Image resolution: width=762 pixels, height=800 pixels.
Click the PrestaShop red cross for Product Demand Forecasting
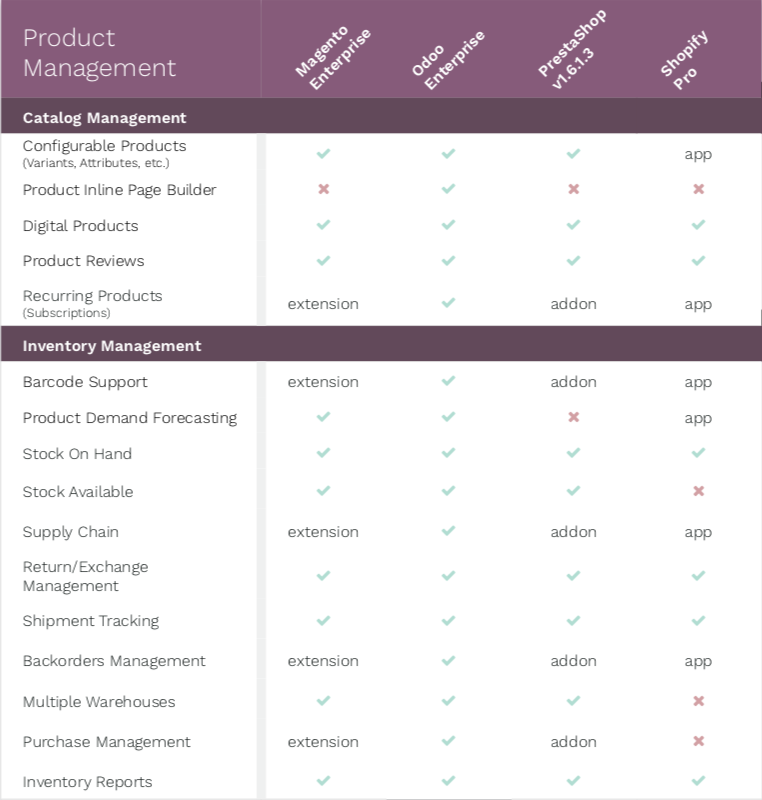pyautogui.click(x=573, y=417)
